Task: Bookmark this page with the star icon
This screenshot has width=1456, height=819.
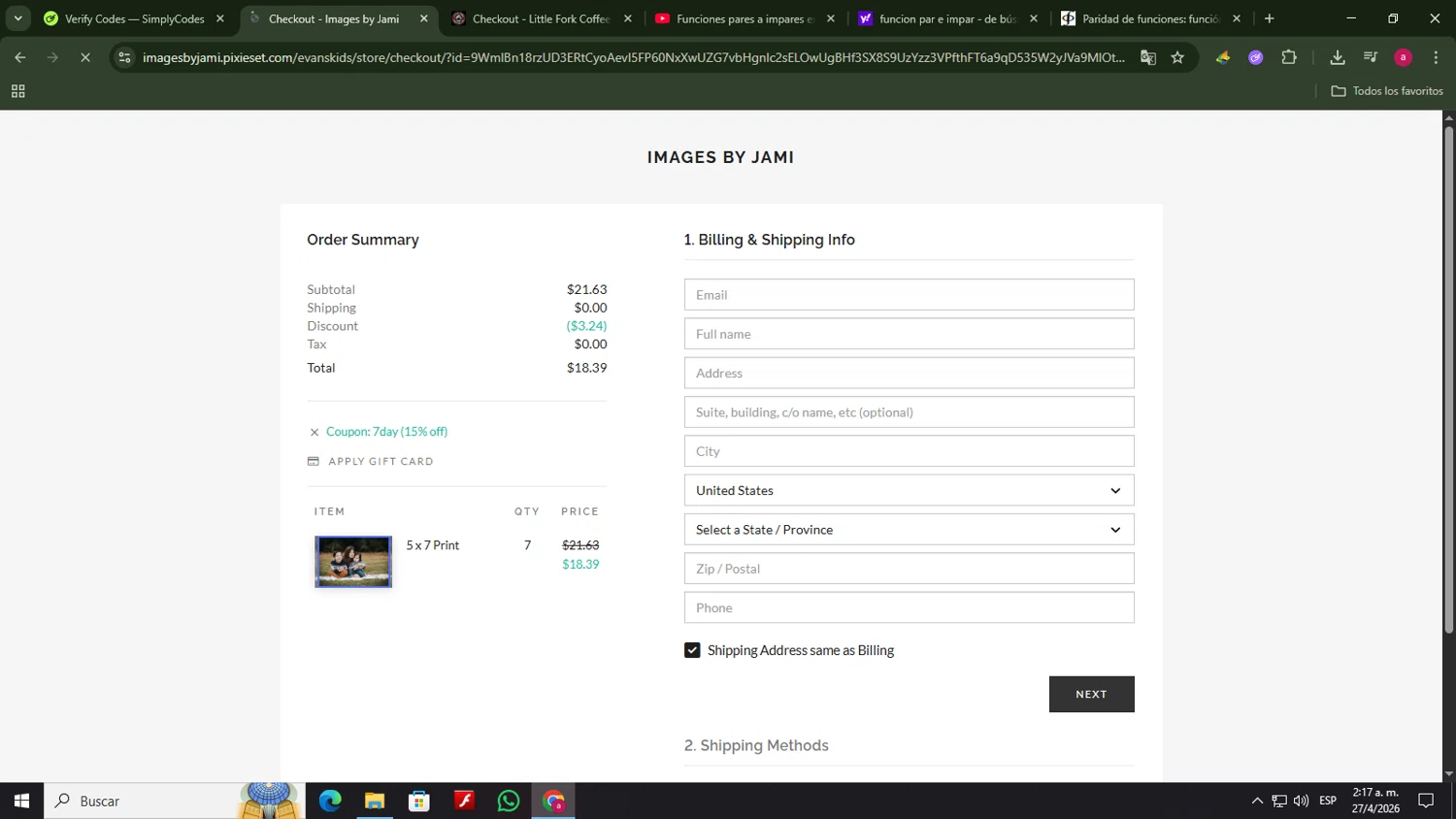Action: coord(1177,58)
